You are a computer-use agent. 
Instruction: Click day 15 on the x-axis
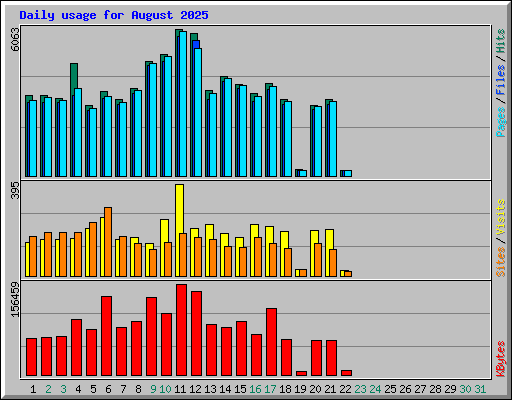[x=240, y=389]
